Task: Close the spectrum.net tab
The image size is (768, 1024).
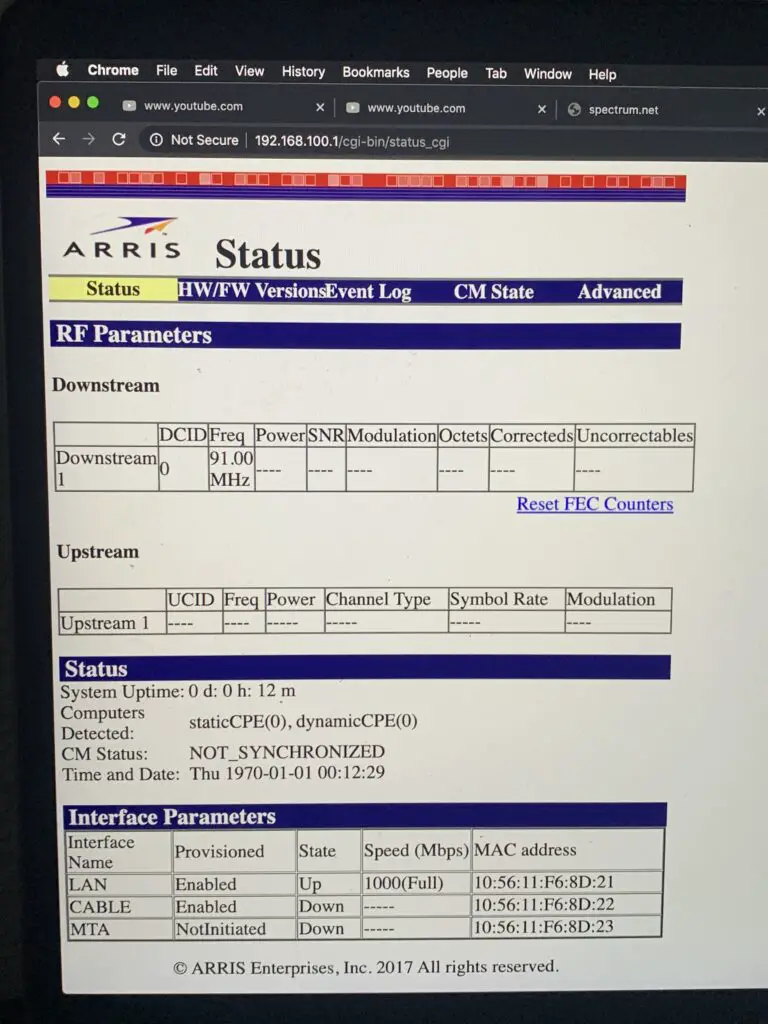Action: [760, 111]
